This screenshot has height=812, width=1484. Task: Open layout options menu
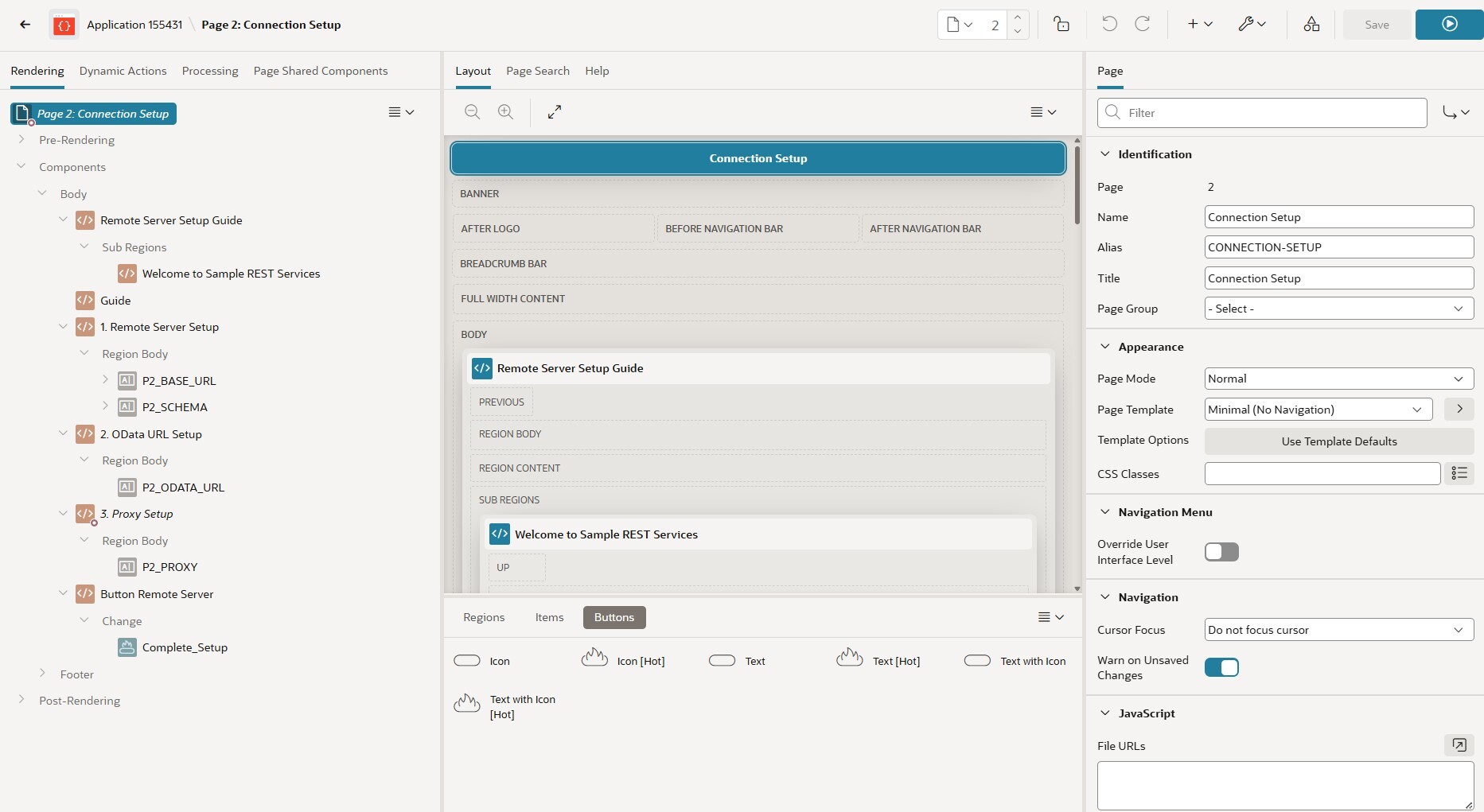click(x=1043, y=112)
